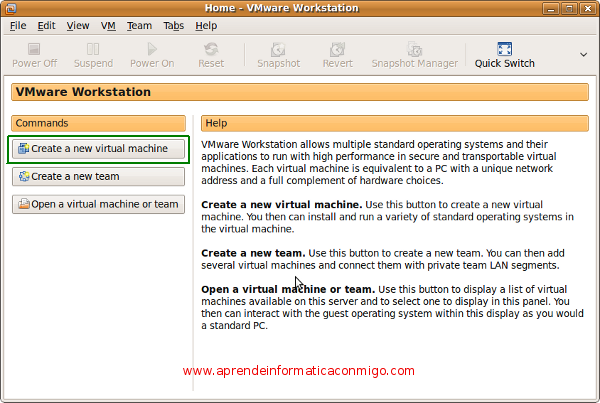Click Open a virtual machine or team
The height and width of the screenshot is (403, 600).
[98, 204]
